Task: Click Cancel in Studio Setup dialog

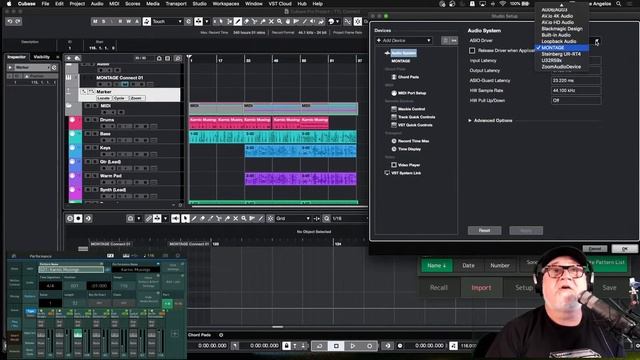Action: coord(595,249)
